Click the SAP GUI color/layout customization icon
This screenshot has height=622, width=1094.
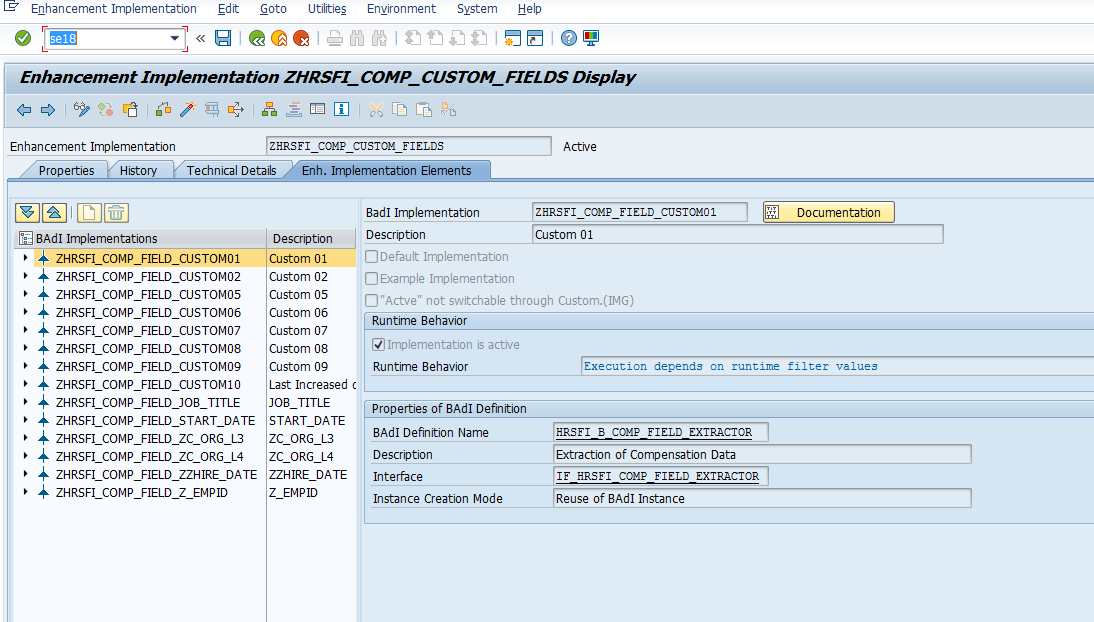tap(590, 37)
